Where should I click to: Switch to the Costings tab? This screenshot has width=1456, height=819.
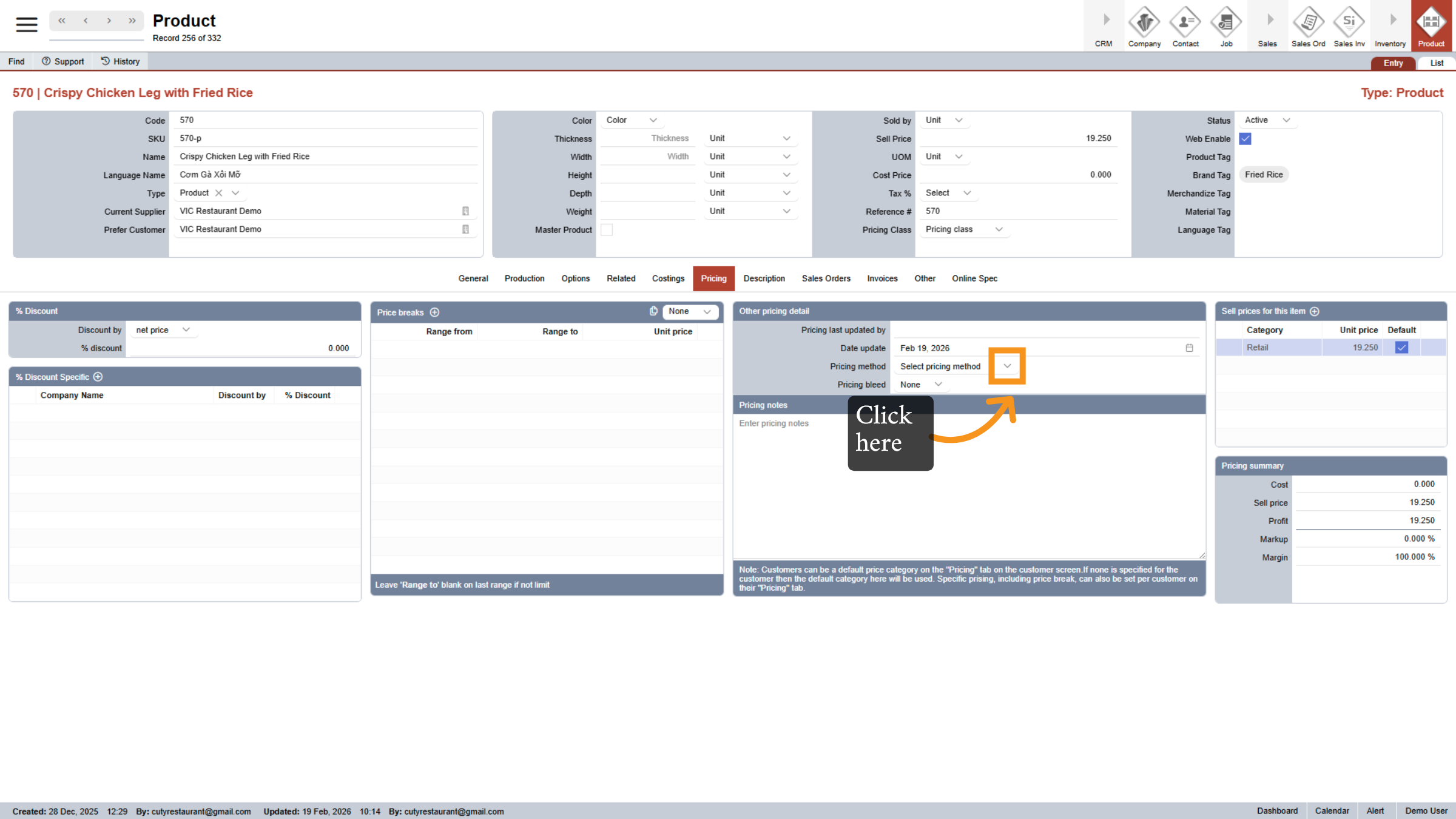pos(668,278)
